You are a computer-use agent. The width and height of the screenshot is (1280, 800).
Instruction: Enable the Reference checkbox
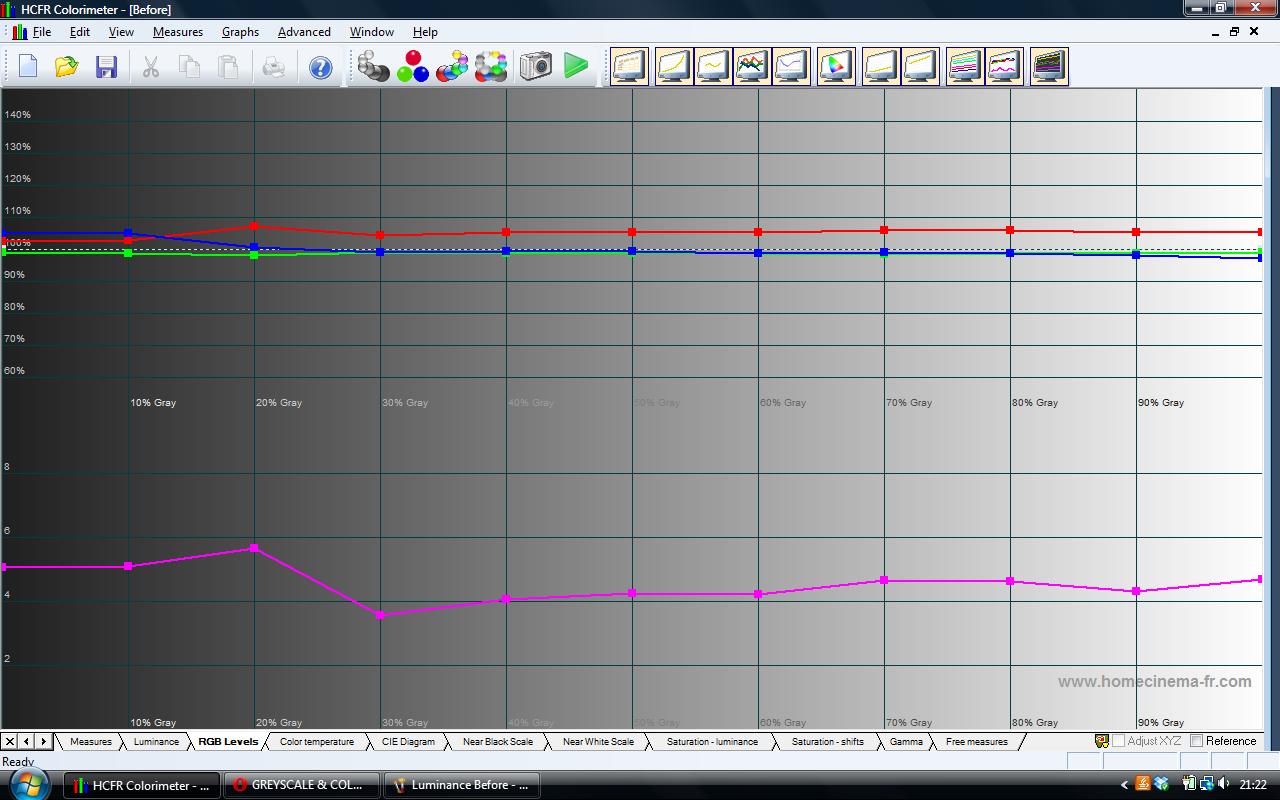1196,741
